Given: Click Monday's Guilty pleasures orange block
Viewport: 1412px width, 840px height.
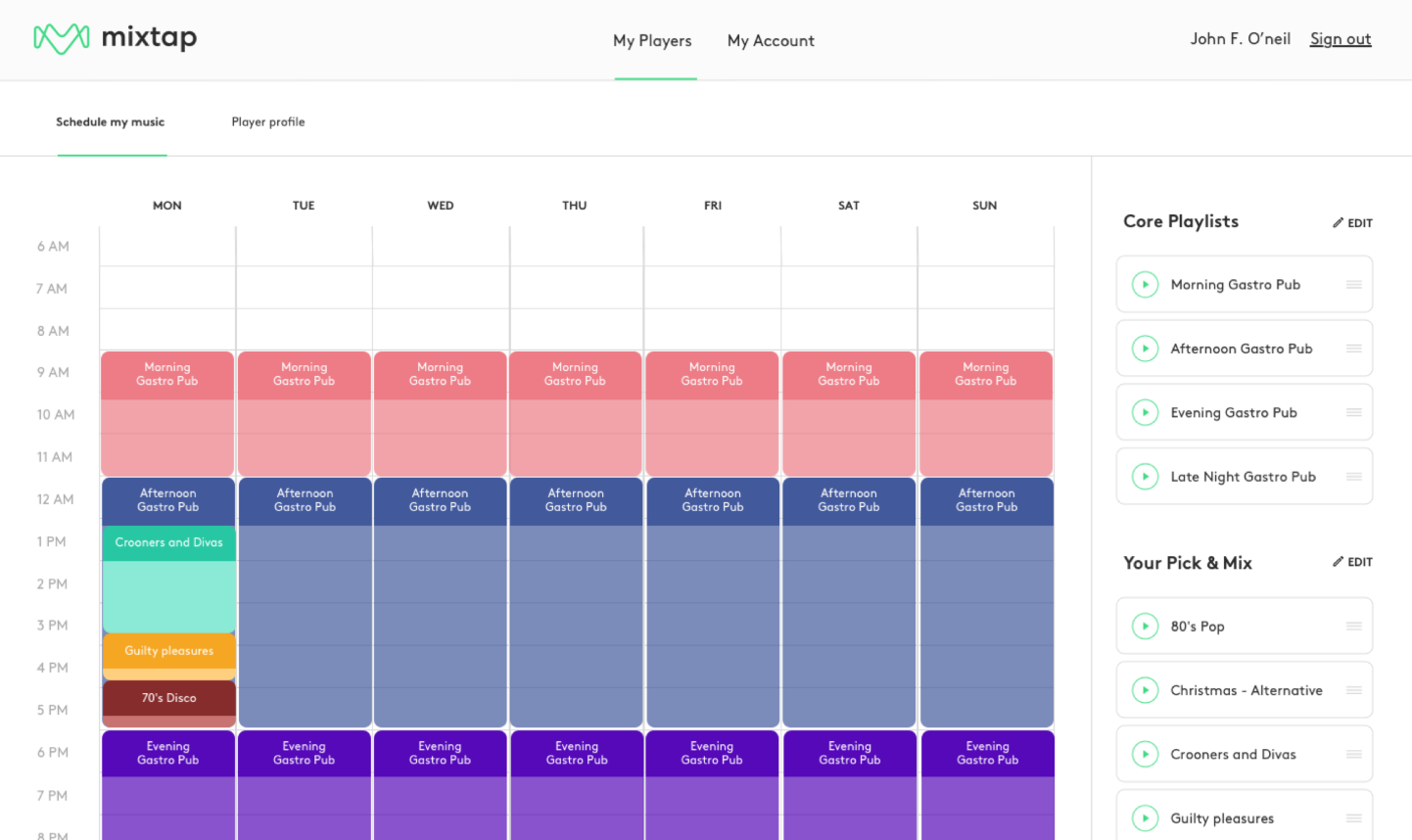Looking at the screenshot, I should (x=168, y=652).
